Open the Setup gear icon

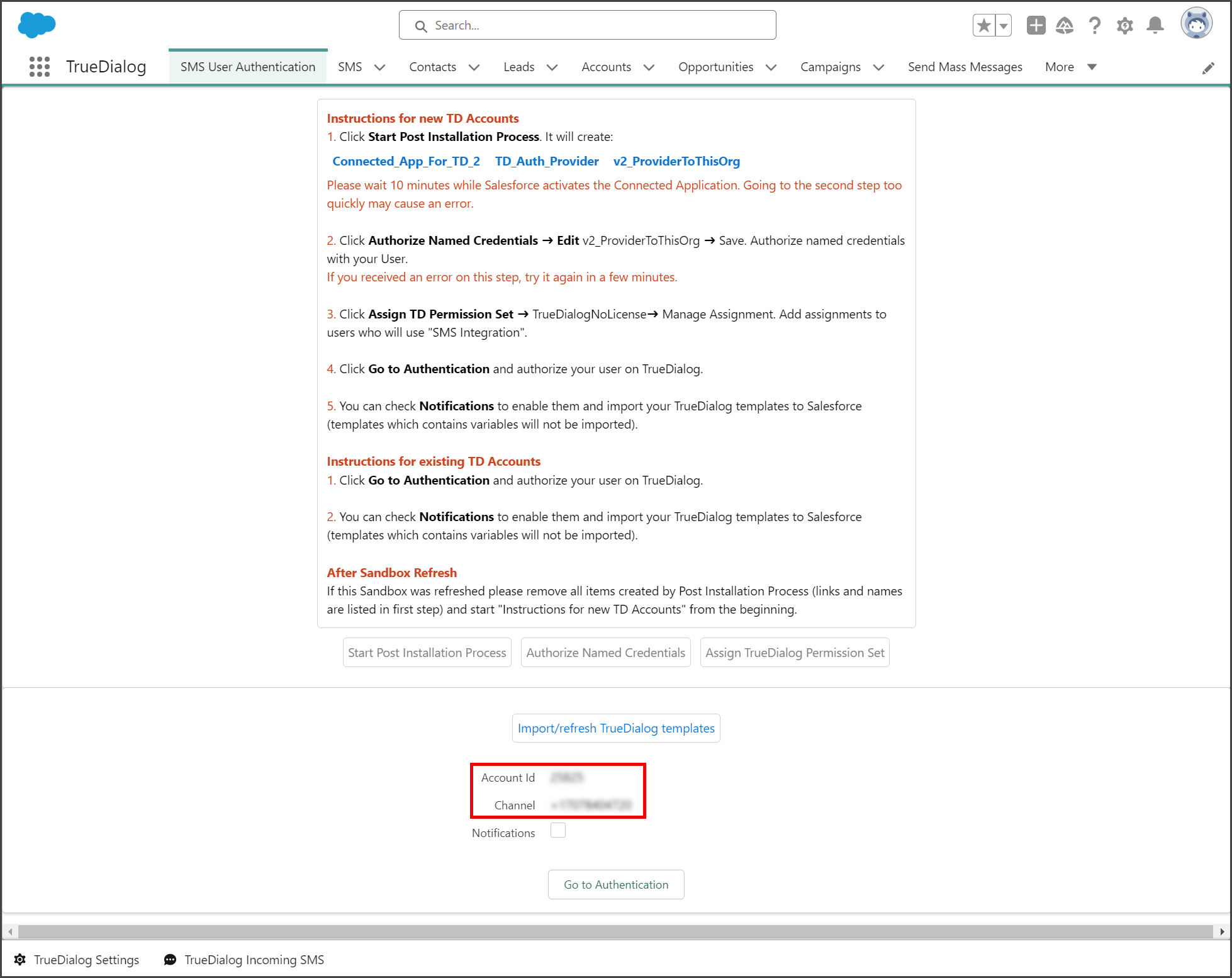[x=1125, y=25]
